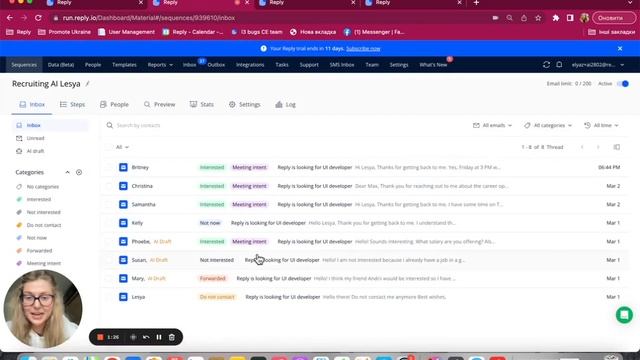Expand the All selection dropdown
Screen dimensions: 640x360
pos(122,147)
